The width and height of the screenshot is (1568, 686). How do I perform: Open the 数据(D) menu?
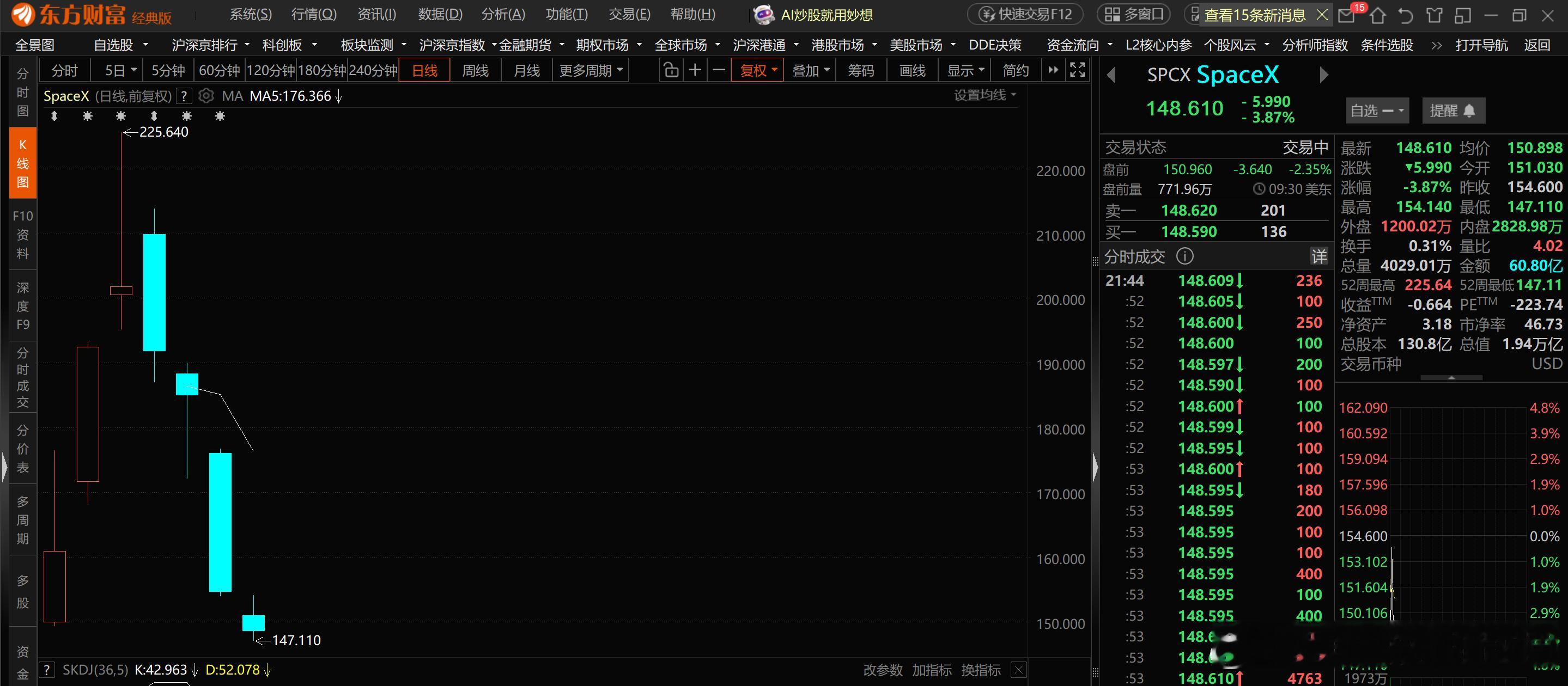(x=440, y=15)
